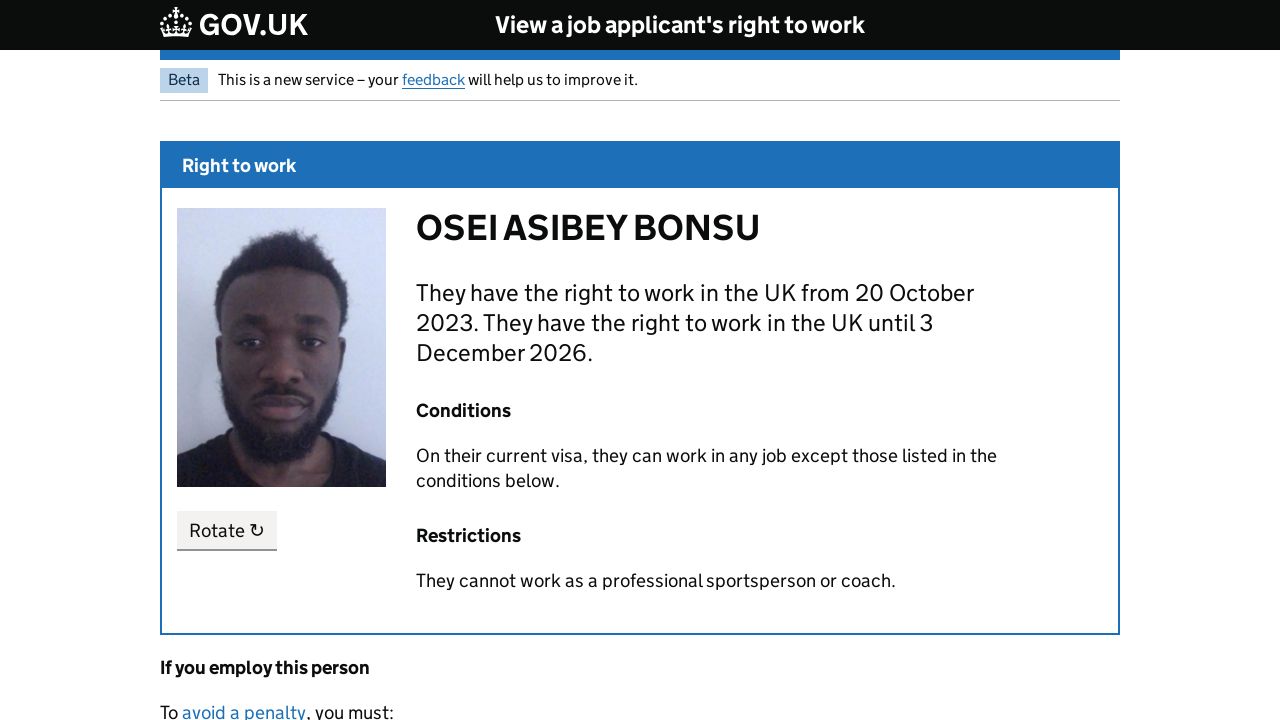The image size is (1280, 720).
Task: Click the Restrictions heading
Action: [x=468, y=536]
